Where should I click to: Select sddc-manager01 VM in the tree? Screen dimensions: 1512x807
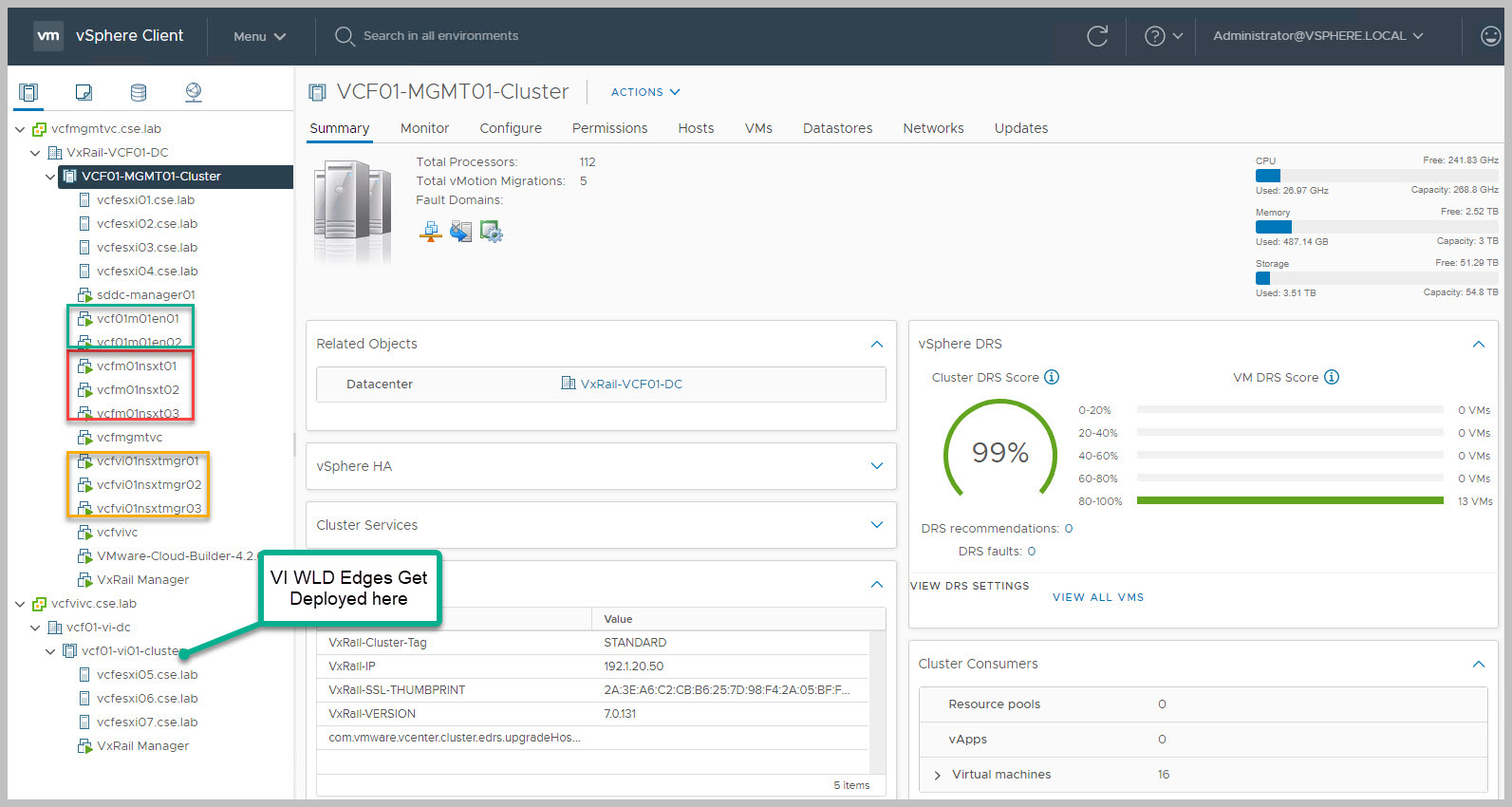(x=145, y=295)
